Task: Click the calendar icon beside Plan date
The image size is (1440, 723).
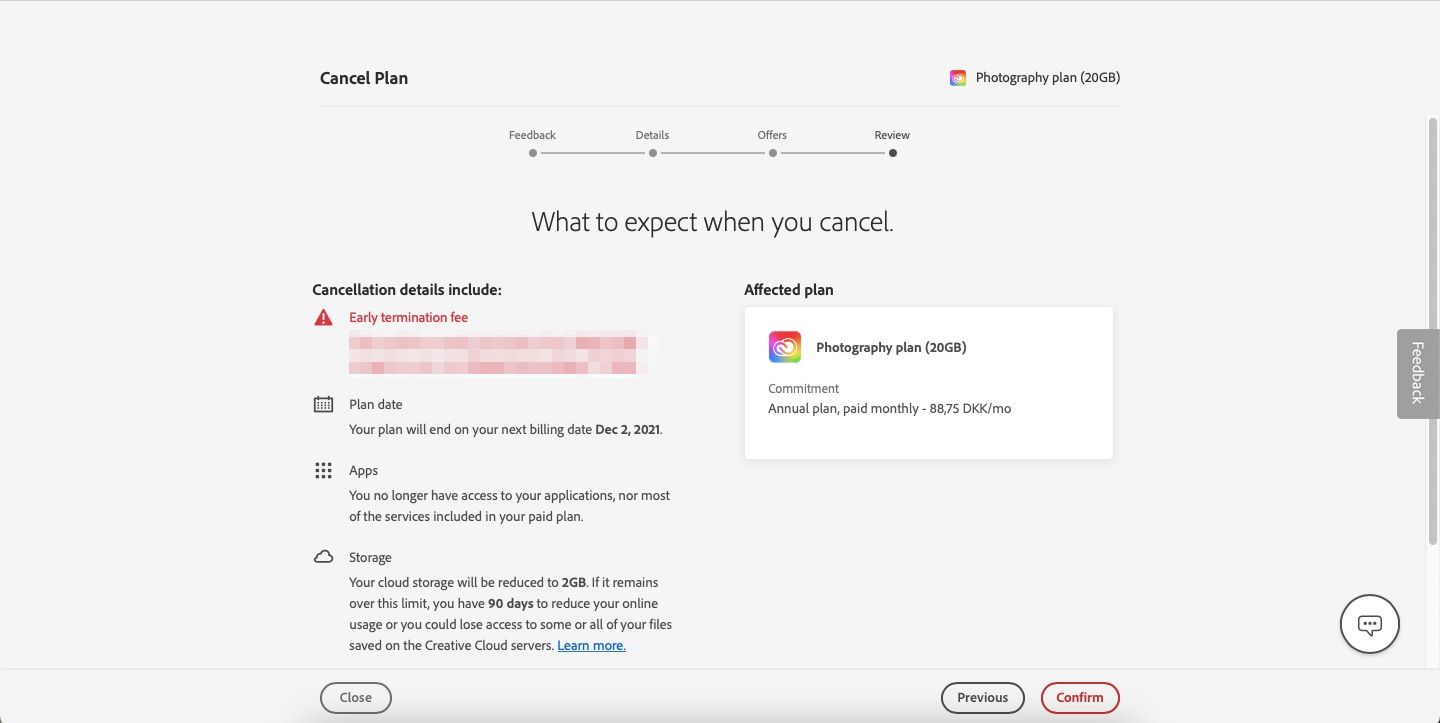Action: [323, 404]
